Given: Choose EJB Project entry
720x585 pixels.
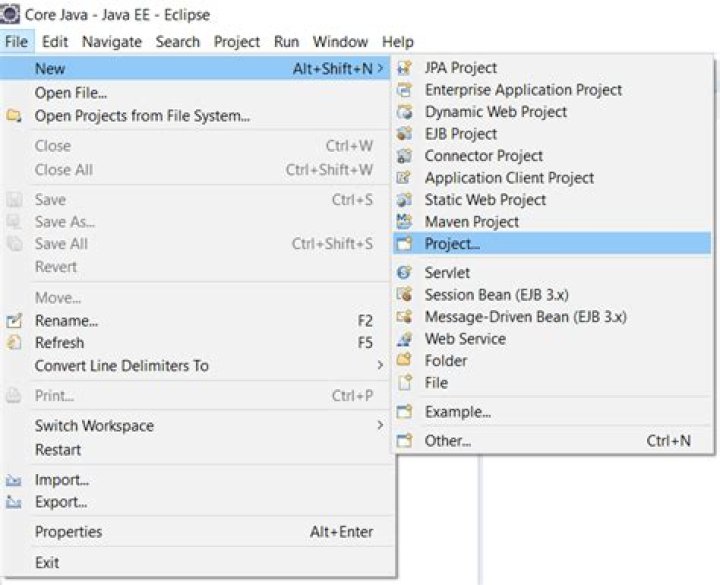Looking at the screenshot, I should pos(552,134).
